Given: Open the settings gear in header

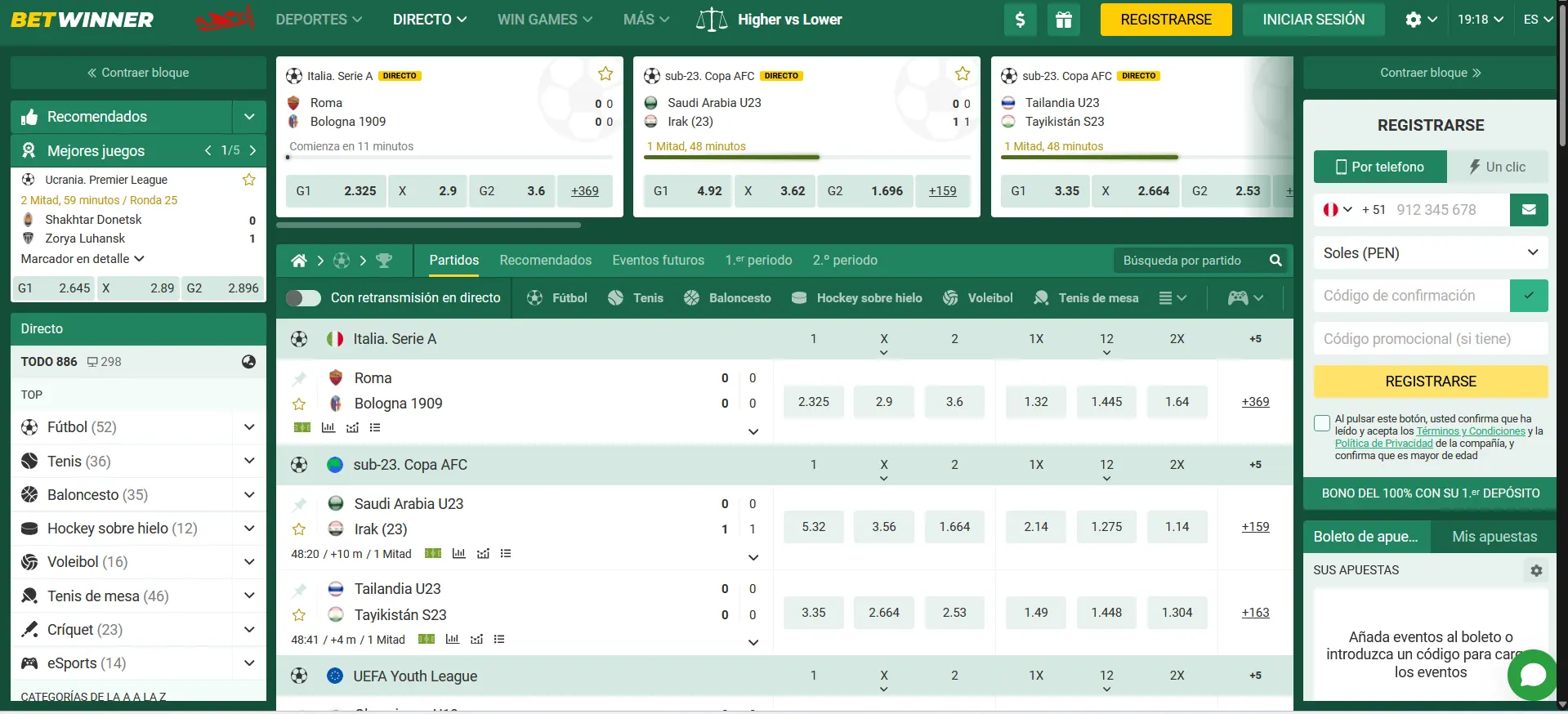Looking at the screenshot, I should point(1413,20).
